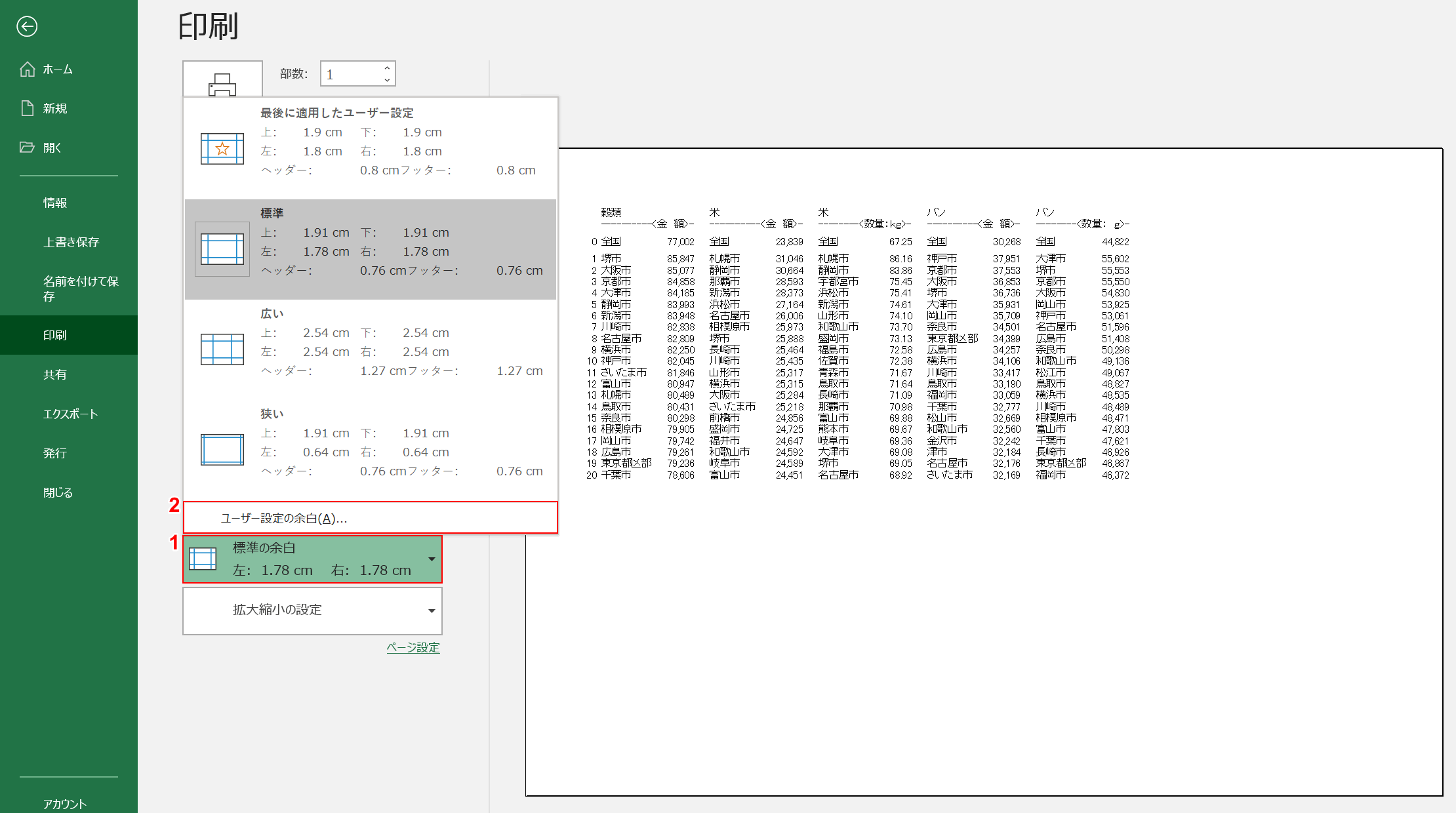Select 印刷 in the sidebar
The height and width of the screenshot is (813, 1456).
[69, 335]
